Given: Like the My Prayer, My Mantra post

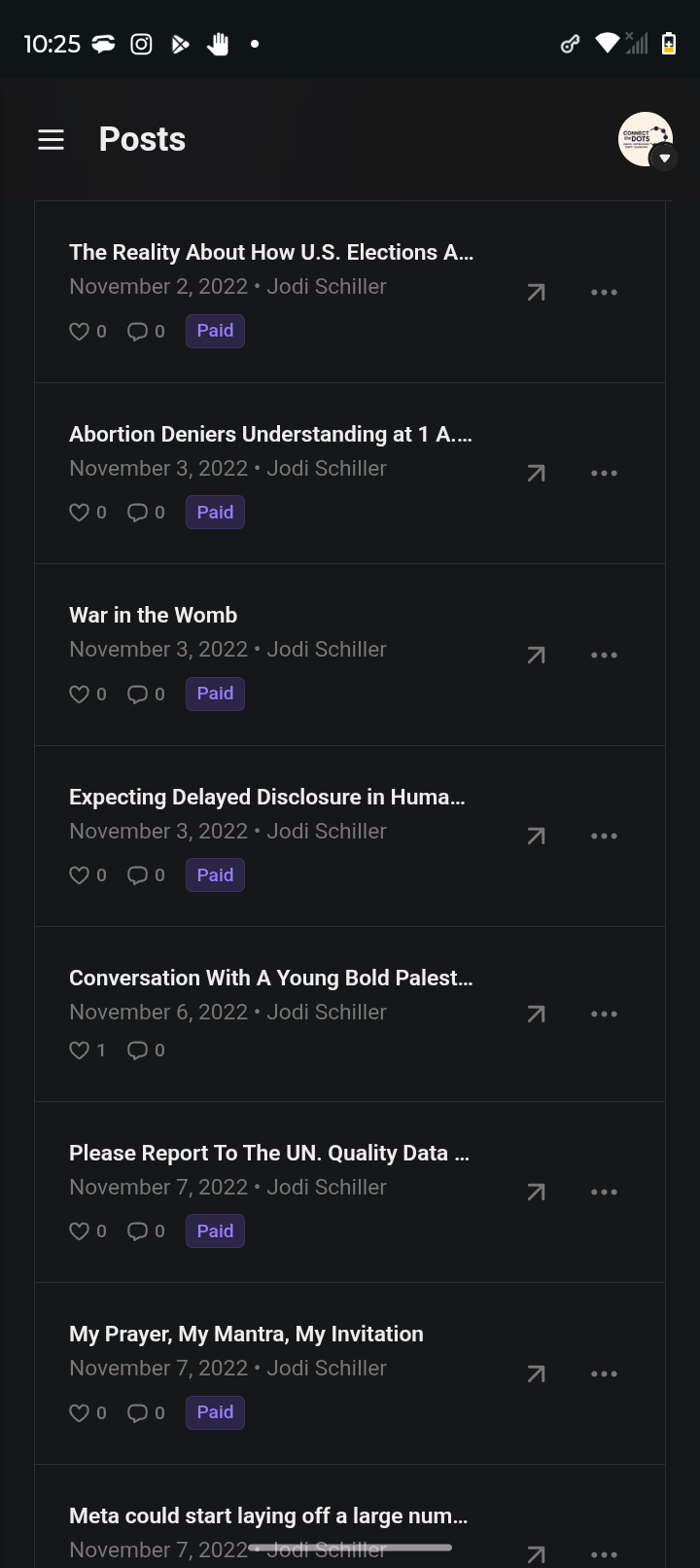Looking at the screenshot, I should click(80, 1413).
